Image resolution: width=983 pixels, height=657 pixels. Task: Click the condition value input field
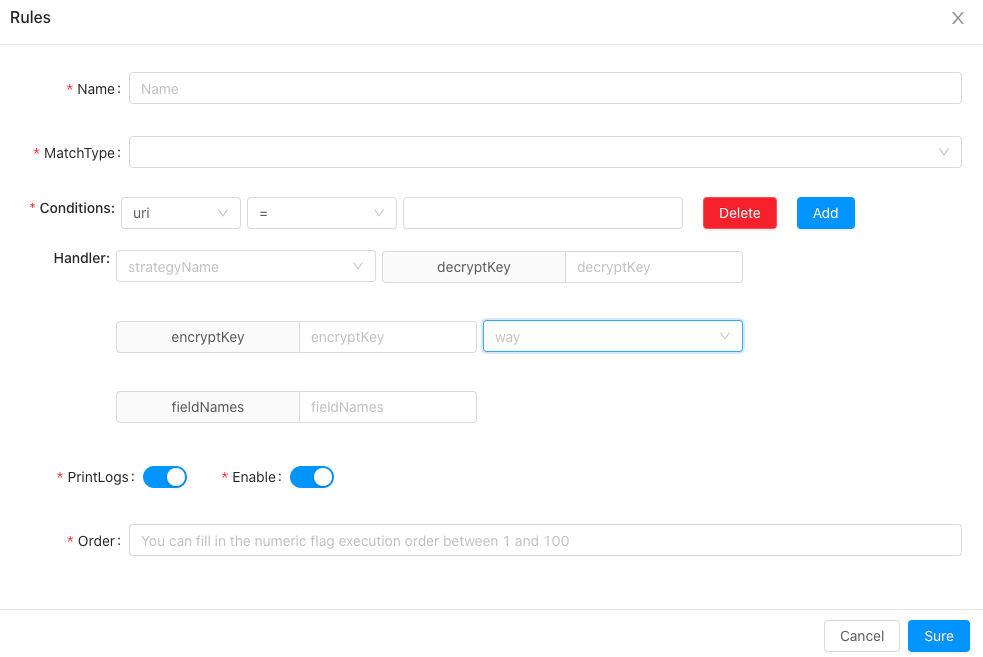[542, 213]
